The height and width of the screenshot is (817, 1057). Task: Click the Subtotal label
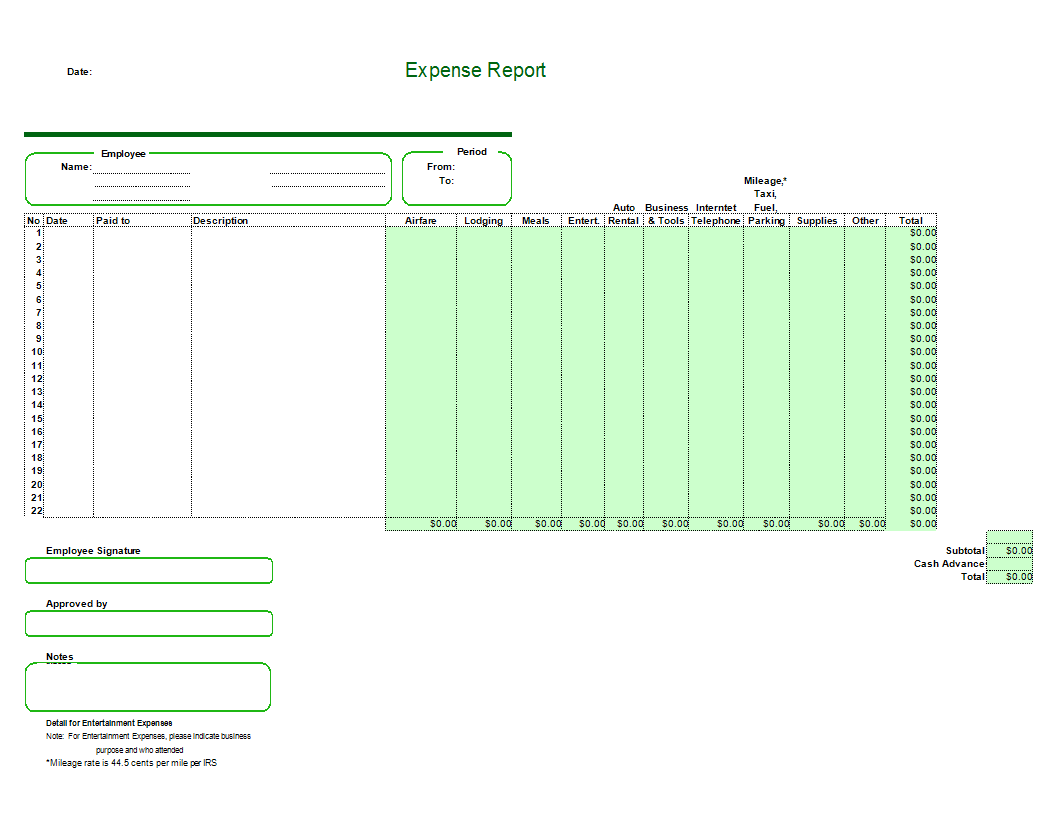pos(965,551)
